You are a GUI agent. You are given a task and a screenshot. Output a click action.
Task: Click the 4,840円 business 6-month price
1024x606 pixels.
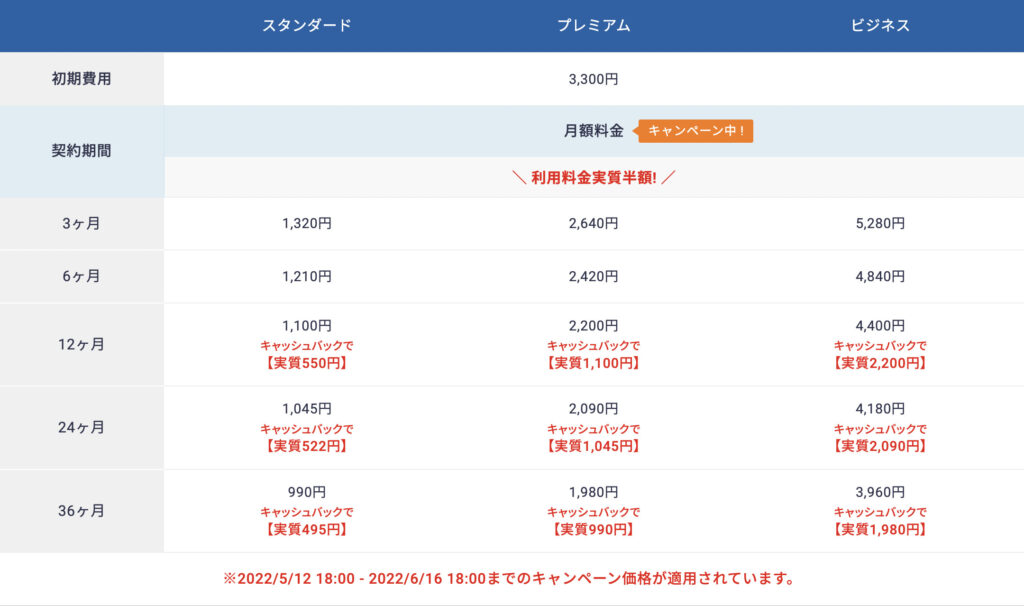click(x=880, y=276)
